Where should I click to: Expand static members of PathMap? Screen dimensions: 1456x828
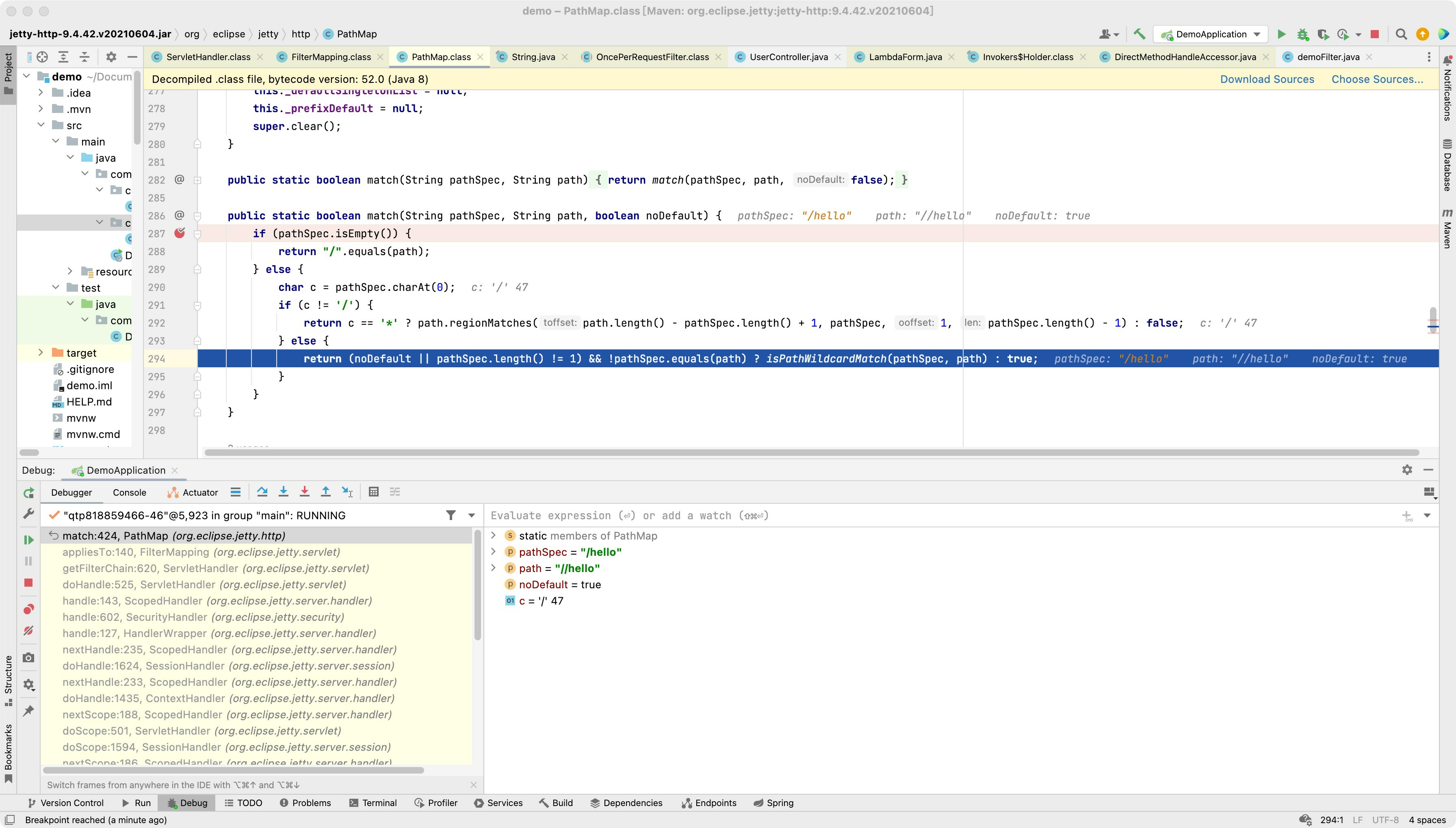pos(494,535)
